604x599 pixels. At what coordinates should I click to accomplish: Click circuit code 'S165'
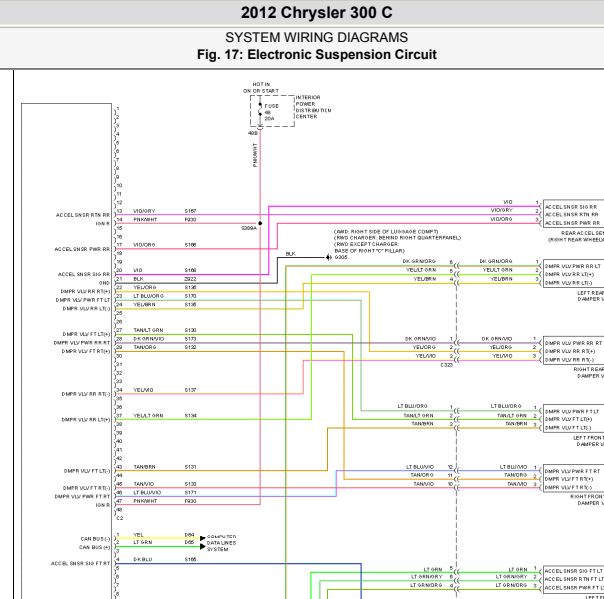click(190, 559)
